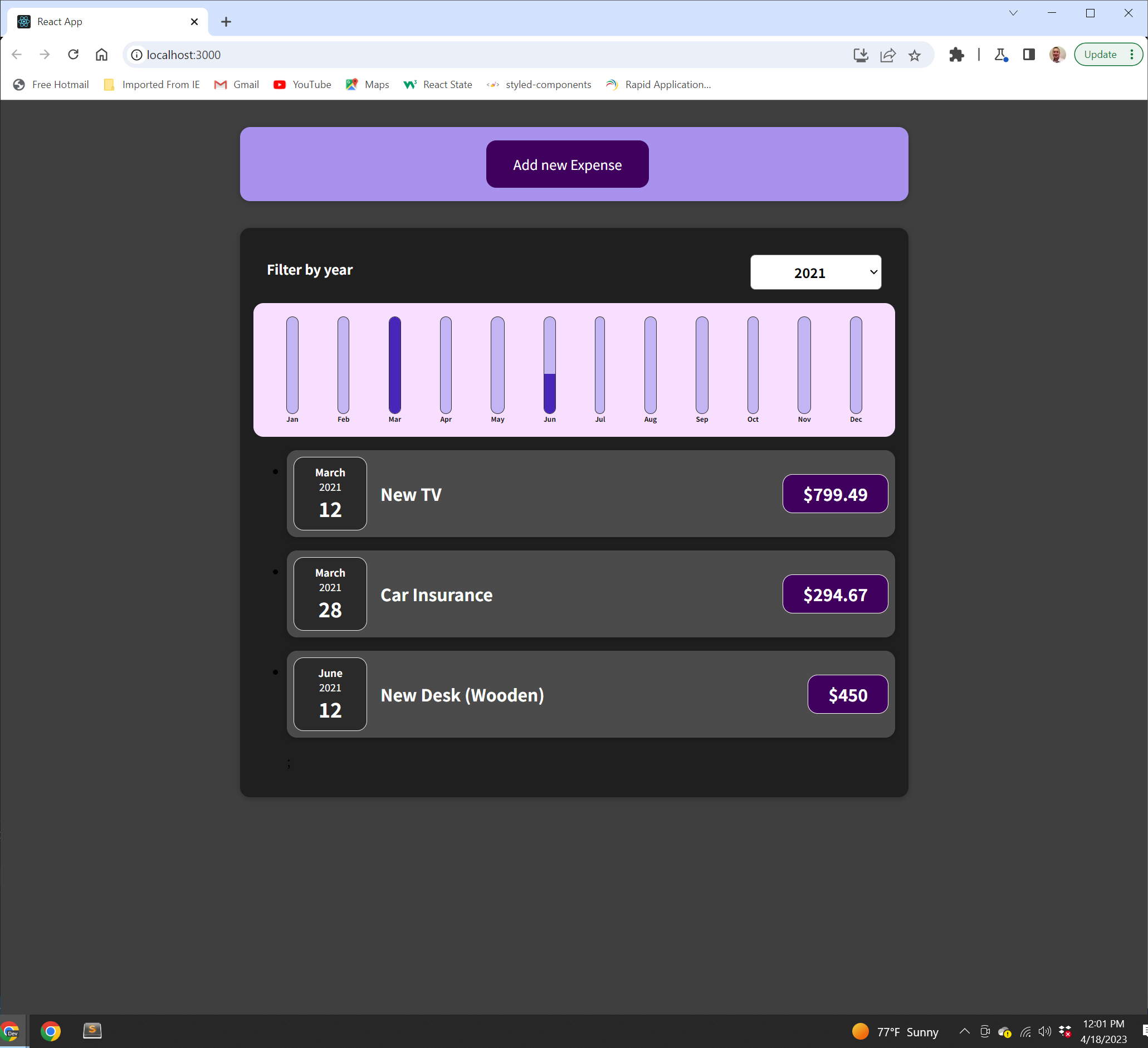Expand the tab search chevron

pos(1013,13)
